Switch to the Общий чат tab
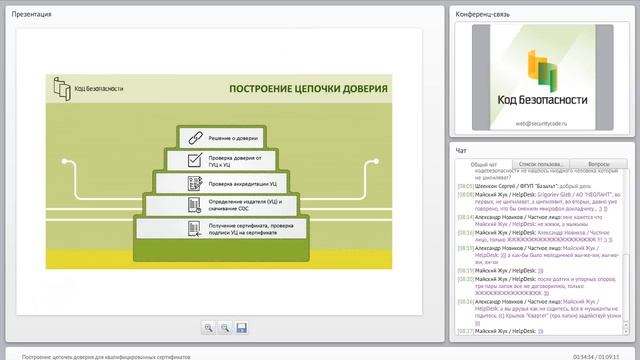 484,164
